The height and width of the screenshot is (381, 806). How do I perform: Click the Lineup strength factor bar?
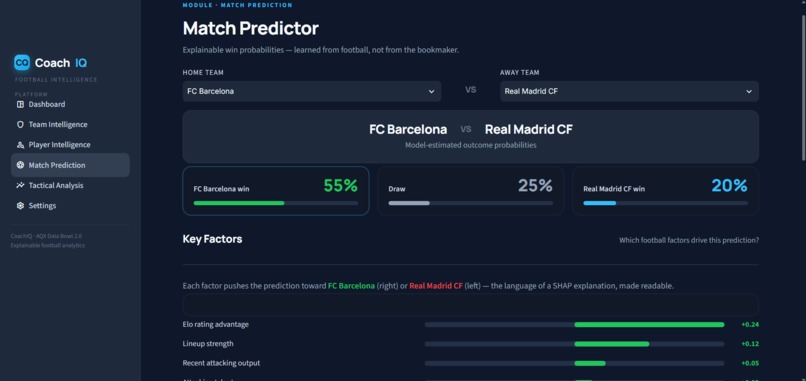pos(574,344)
